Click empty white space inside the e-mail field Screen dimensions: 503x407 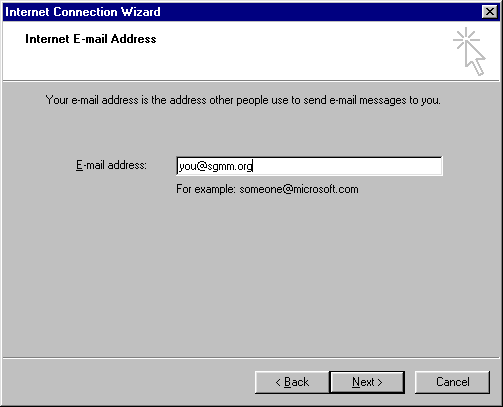[347, 166]
